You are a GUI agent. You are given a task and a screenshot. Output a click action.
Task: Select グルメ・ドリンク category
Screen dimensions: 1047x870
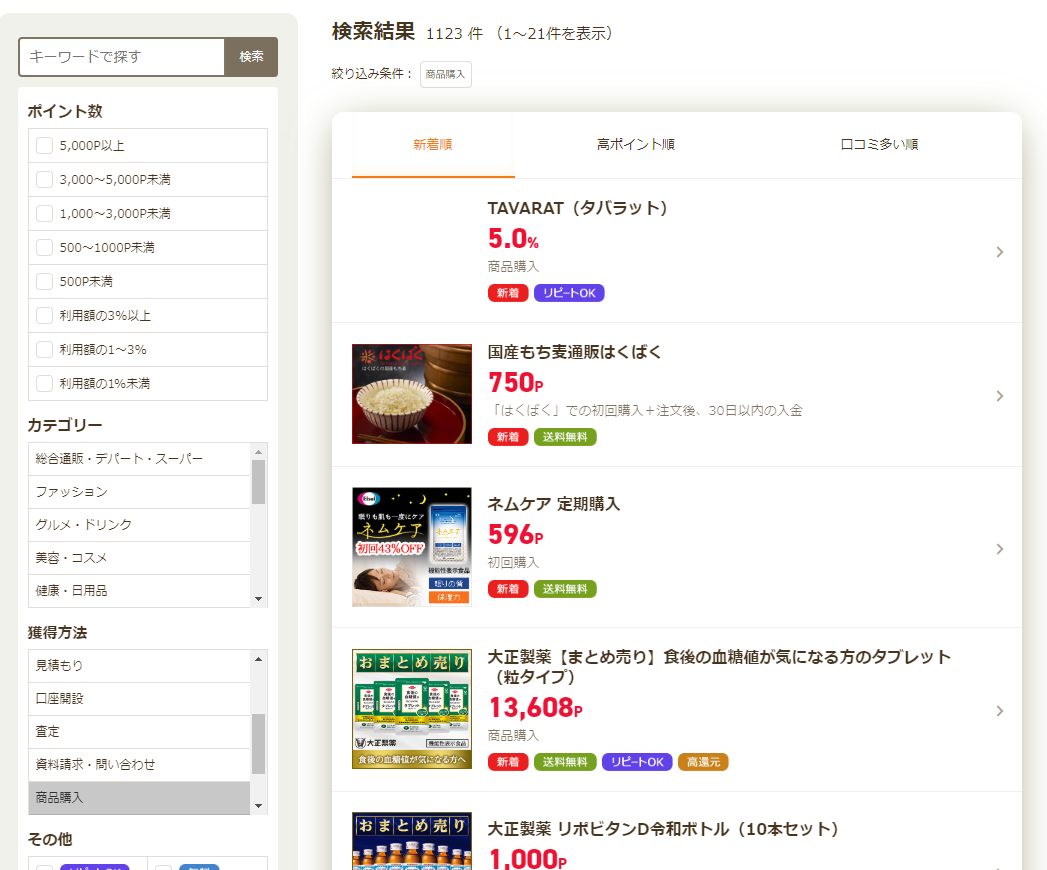coord(84,525)
